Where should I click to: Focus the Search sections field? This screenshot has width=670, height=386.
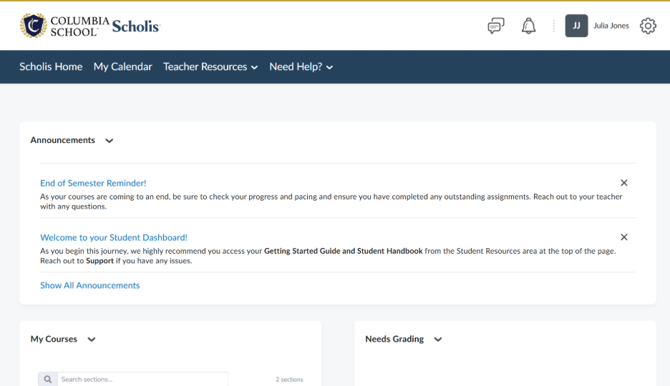pyautogui.click(x=143, y=379)
